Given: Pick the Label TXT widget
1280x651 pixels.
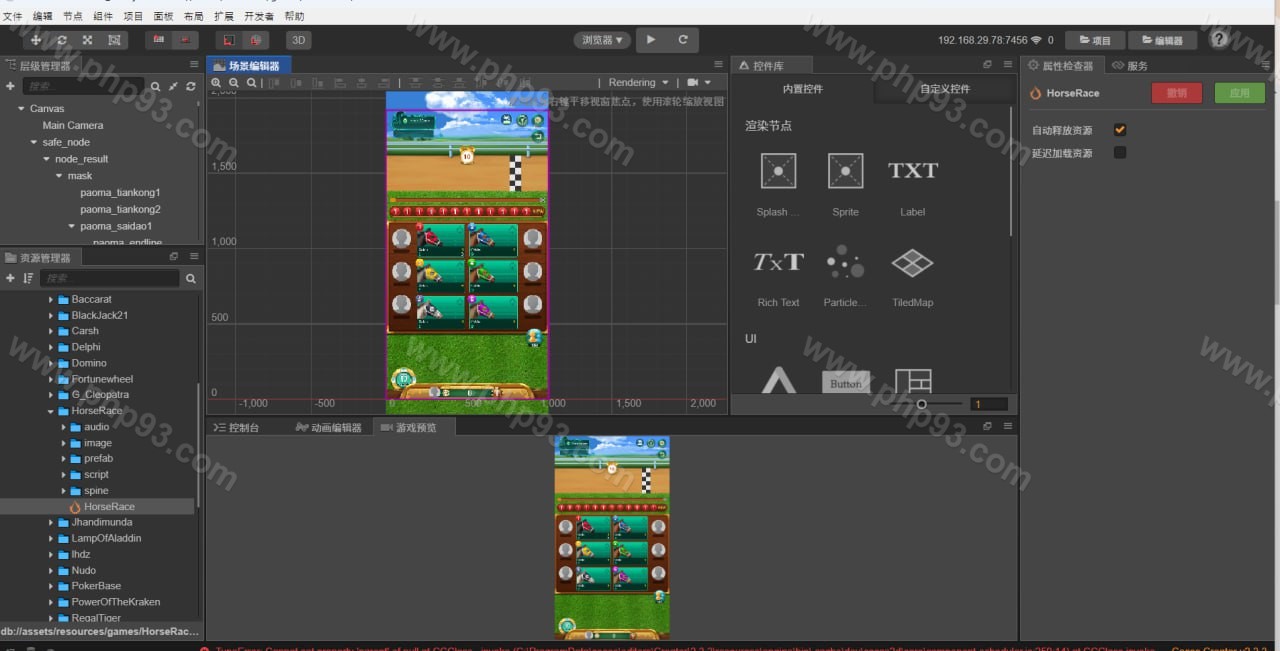Looking at the screenshot, I should point(912,171).
